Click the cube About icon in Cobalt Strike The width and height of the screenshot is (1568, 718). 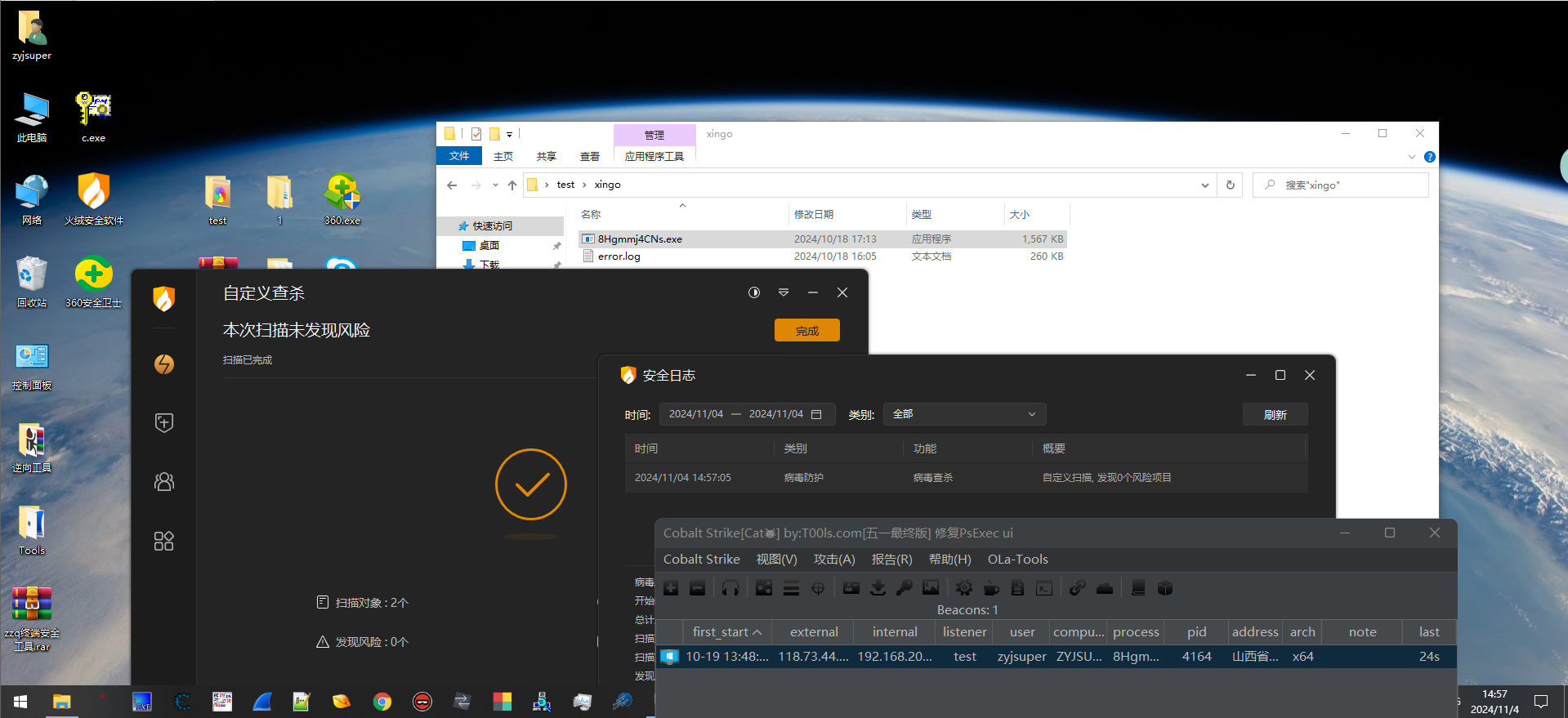point(1165,588)
